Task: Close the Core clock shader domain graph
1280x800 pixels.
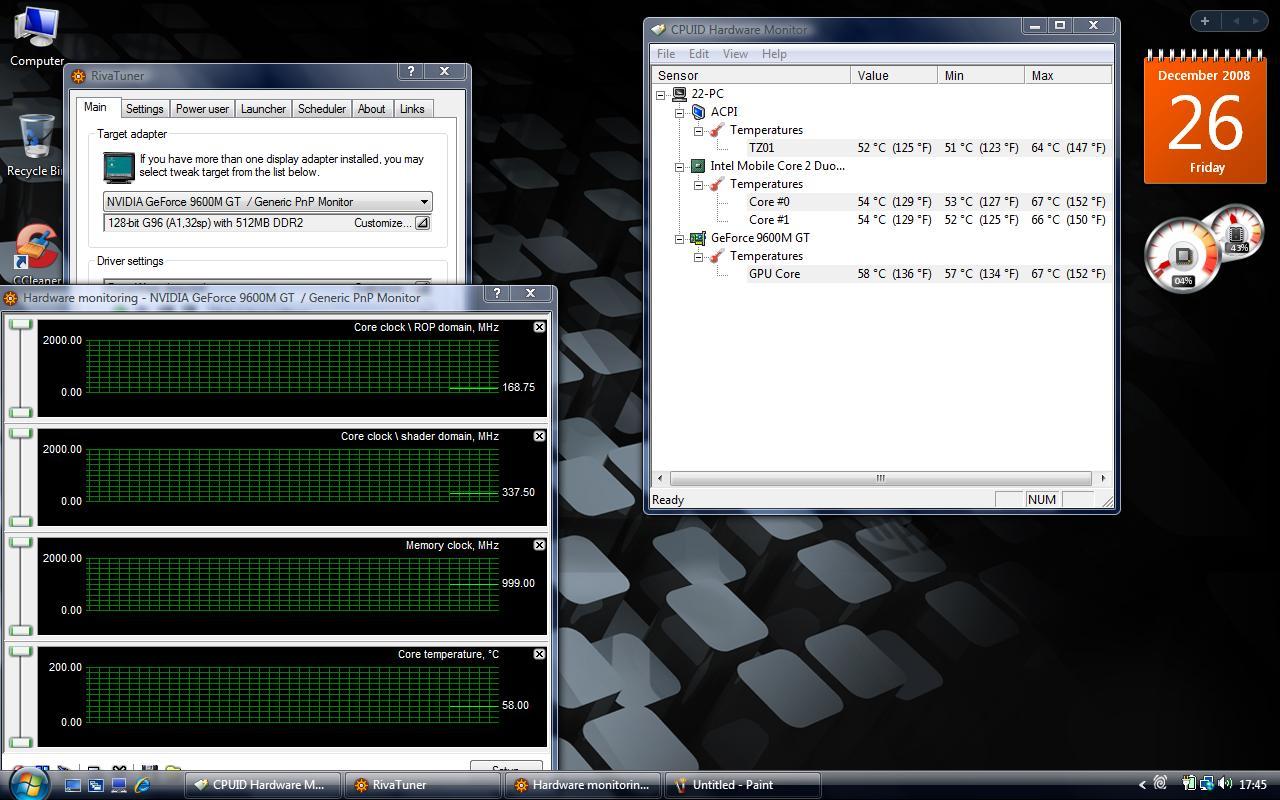Action: tap(539, 436)
